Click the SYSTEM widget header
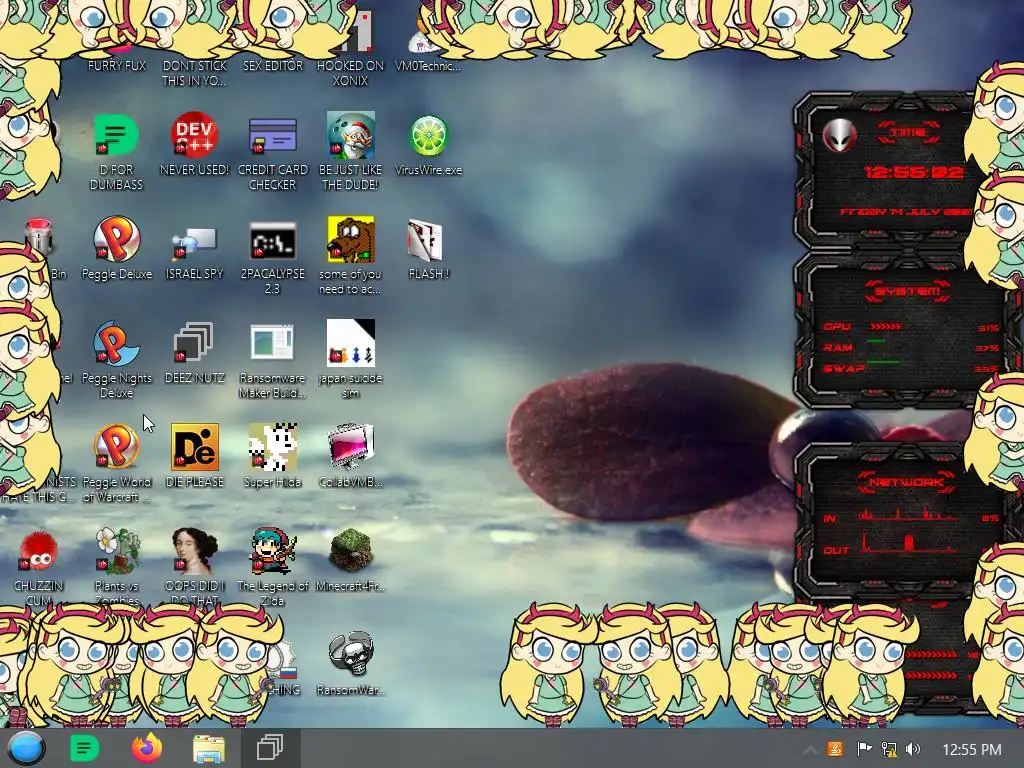The image size is (1024, 768). 907,291
